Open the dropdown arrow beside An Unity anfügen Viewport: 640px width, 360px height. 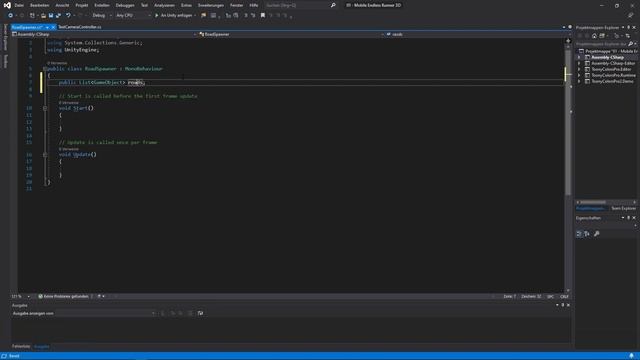pos(195,16)
